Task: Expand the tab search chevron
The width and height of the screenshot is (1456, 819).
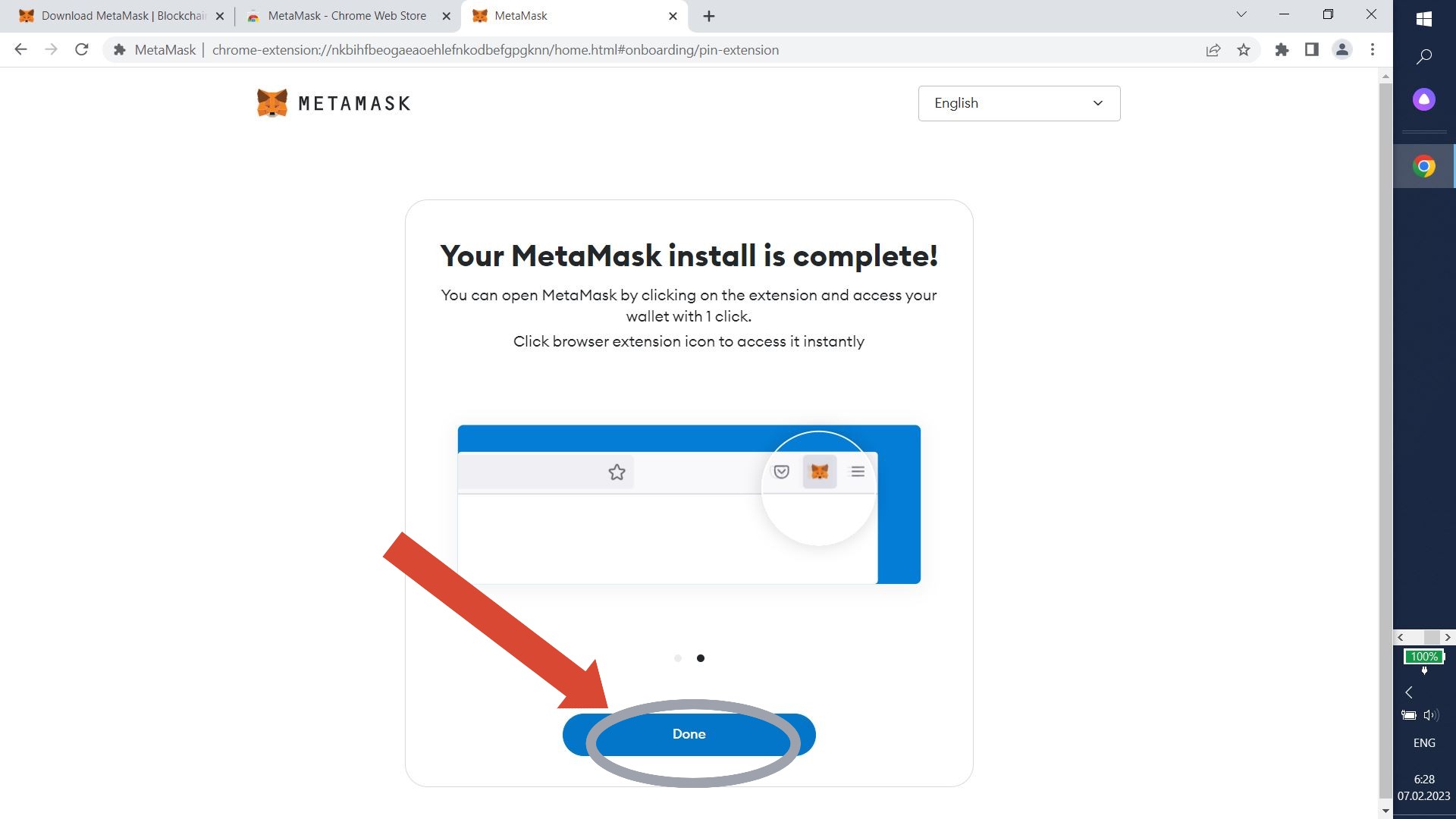Action: pyautogui.click(x=1241, y=14)
